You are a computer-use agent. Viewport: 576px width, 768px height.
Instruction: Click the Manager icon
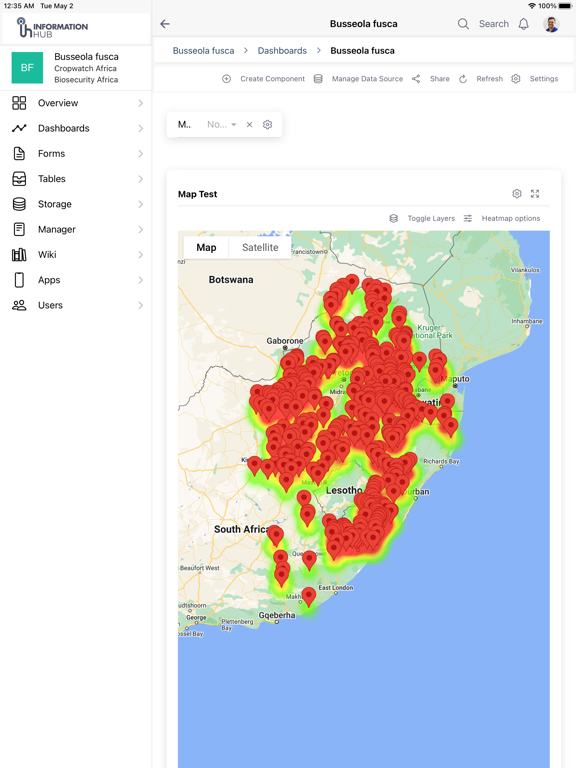(19, 229)
